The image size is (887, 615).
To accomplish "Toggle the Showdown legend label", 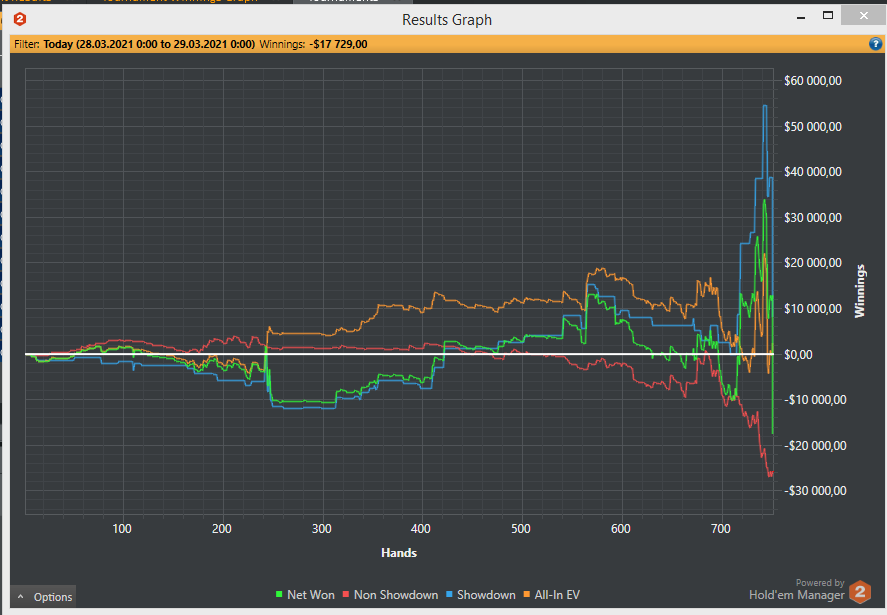I will click(486, 595).
